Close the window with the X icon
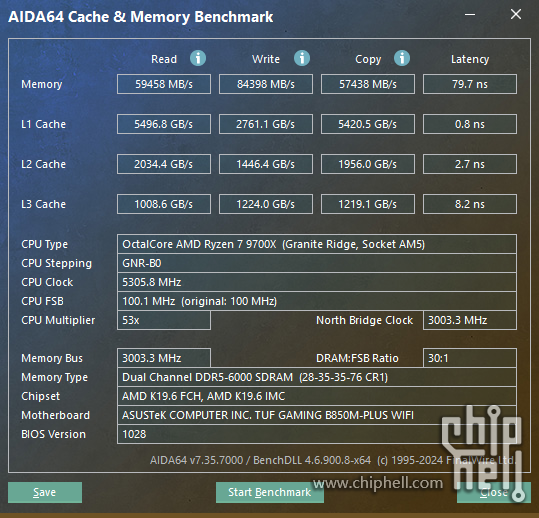 click(x=516, y=14)
